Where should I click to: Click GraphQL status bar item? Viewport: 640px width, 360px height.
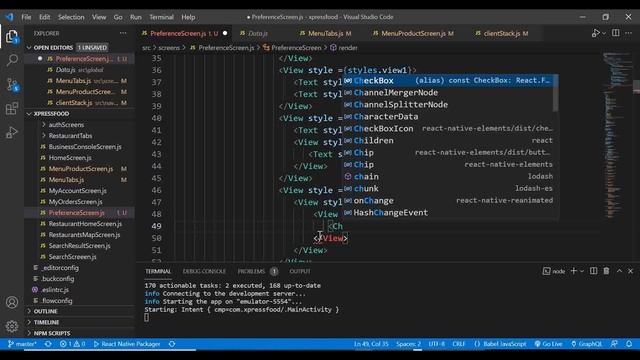pyautogui.click(x=587, y=344)
